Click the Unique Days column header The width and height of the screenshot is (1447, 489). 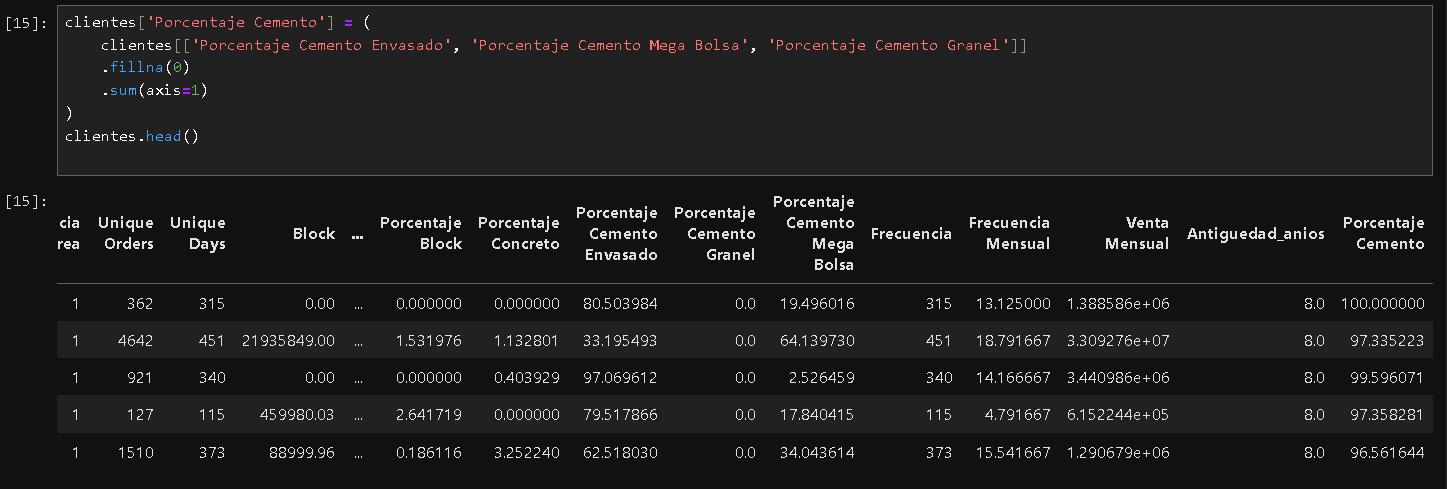pos(198,233)
